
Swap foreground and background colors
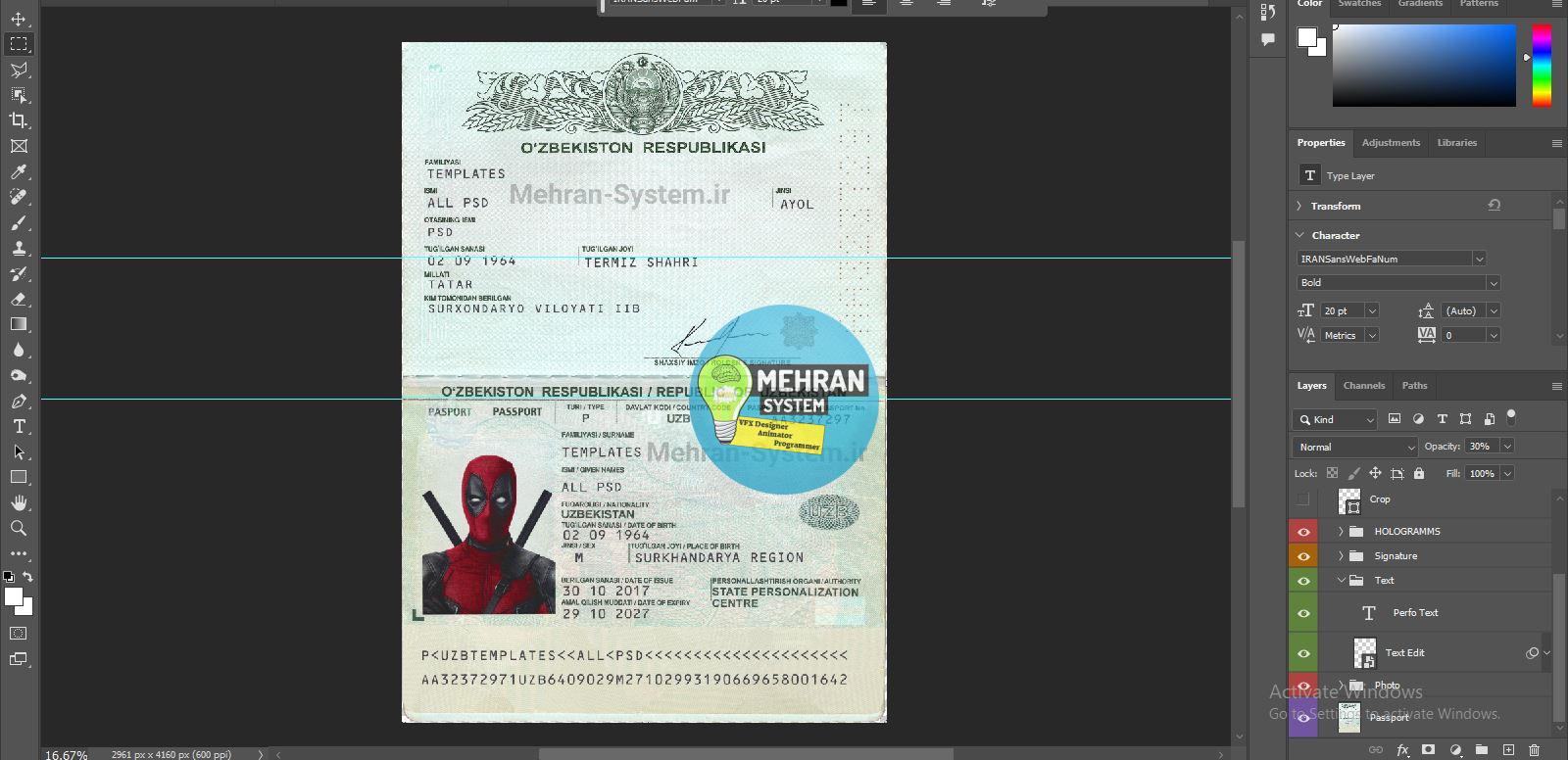coord(28,577)
